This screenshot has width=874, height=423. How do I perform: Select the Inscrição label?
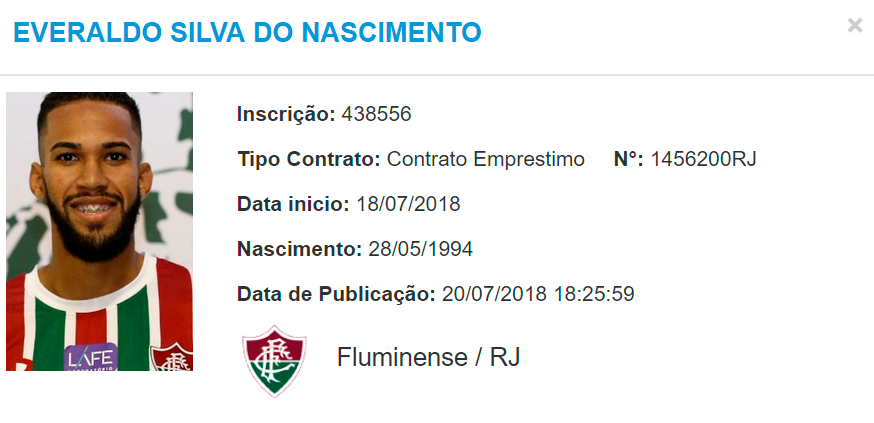(x=286, y=114)
